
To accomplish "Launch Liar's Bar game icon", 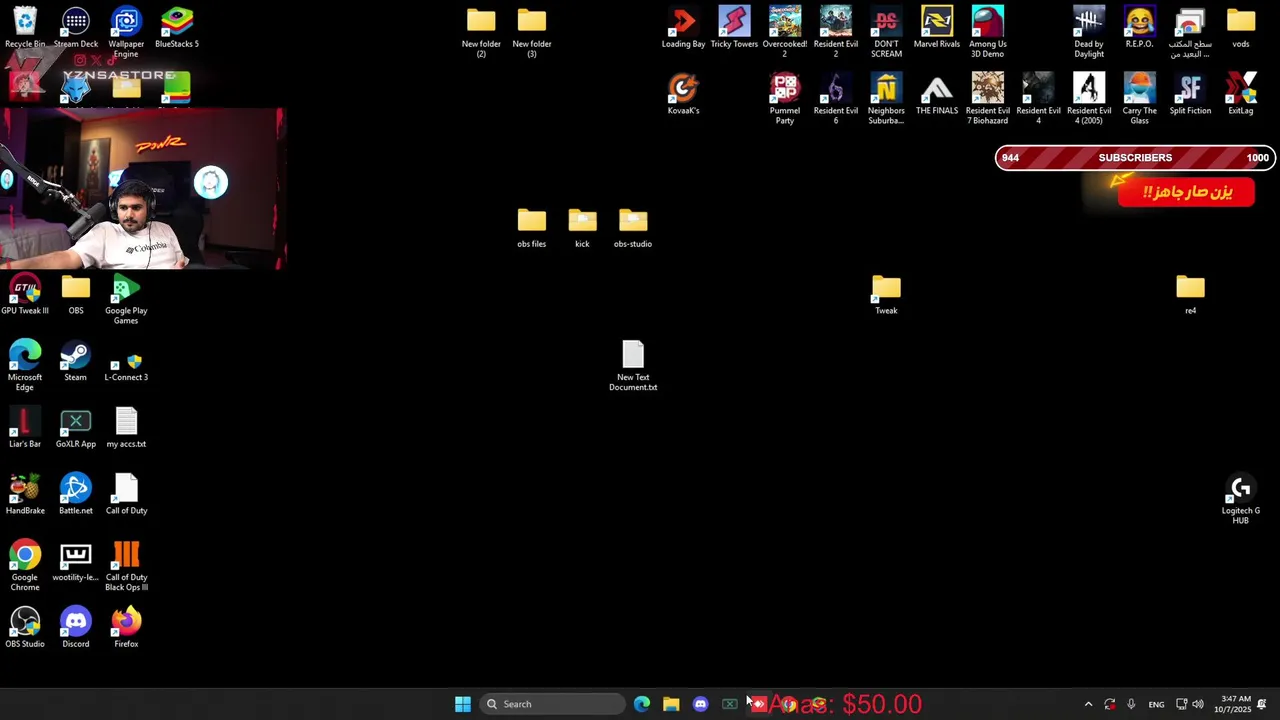I will coord(25,428).
